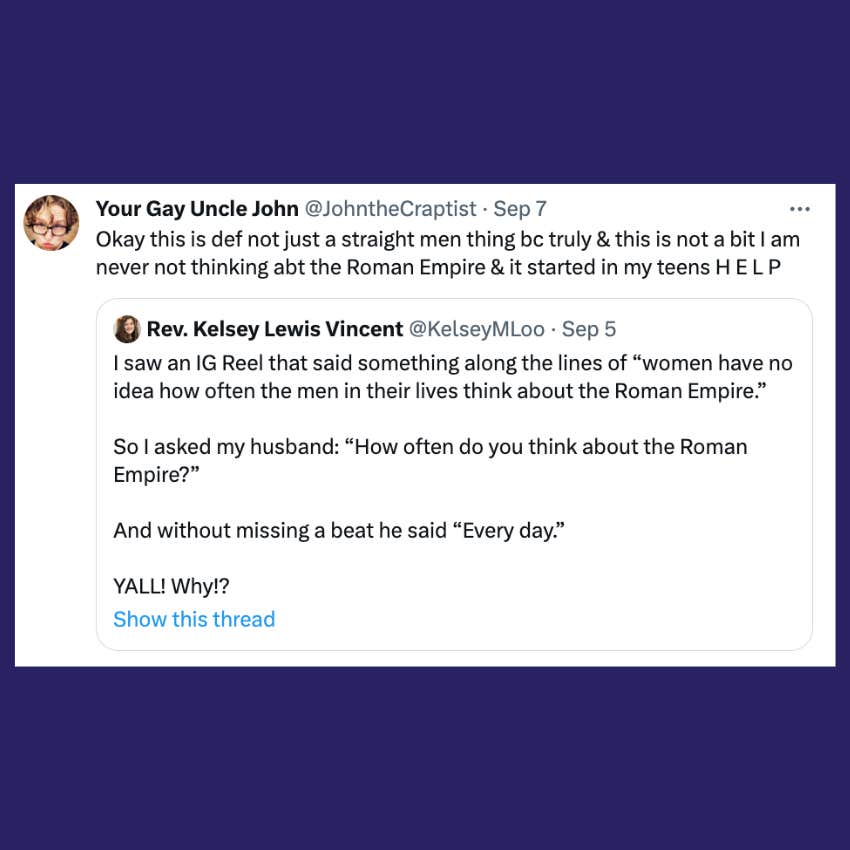This screenshot has height=850, width=850.
Task: Click Rev. Kelsey Lewis Vincent's profile picture
Action: tap(127, 328)
